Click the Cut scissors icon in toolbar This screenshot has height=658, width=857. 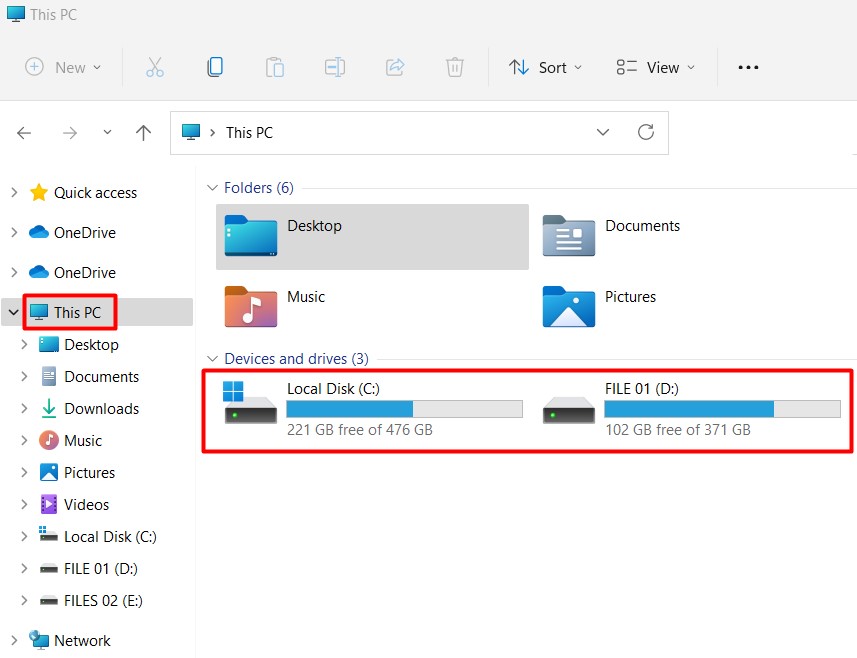pyautogui.click(x=154, y=67)
